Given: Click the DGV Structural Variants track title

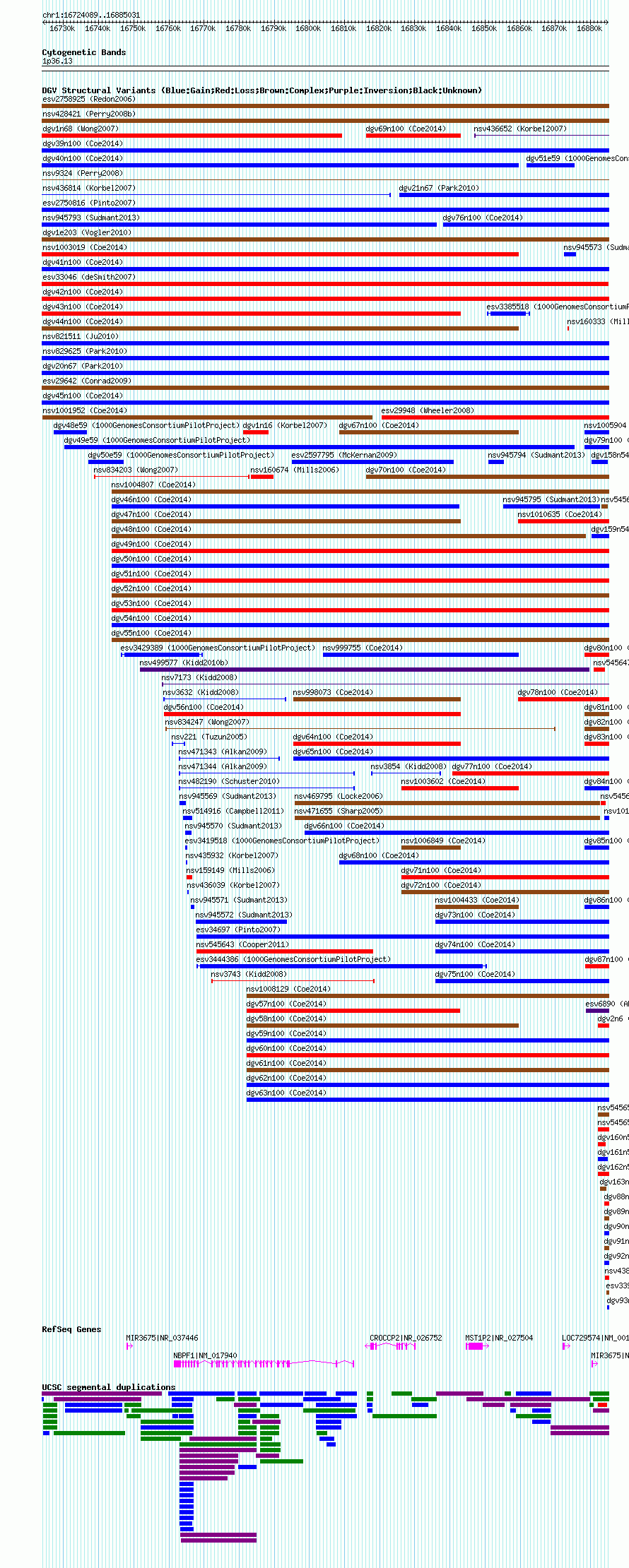Looking at the screenshot, I should click(261, 90).
